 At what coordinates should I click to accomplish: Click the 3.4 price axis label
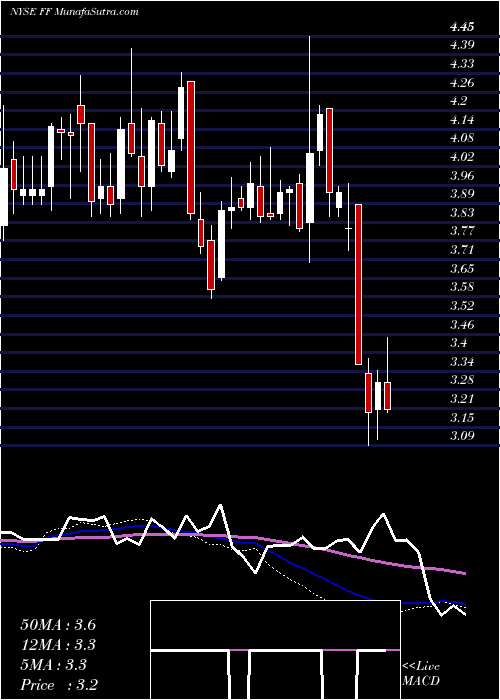click(x=458, y=342)
